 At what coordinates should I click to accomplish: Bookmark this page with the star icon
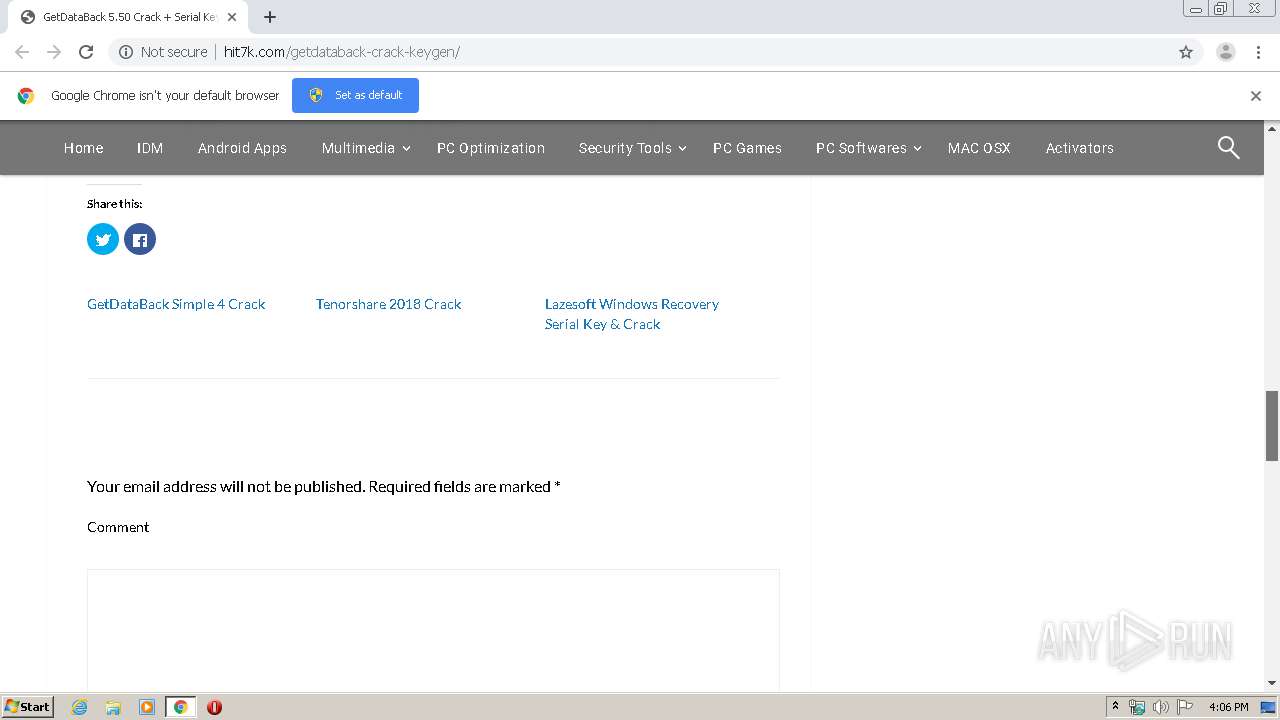(1186, 52)
